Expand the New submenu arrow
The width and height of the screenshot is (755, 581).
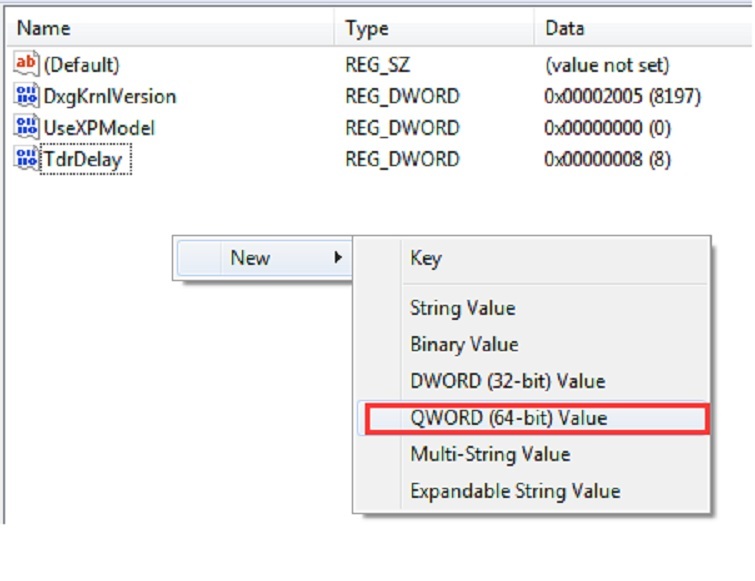tap(339, 258)
